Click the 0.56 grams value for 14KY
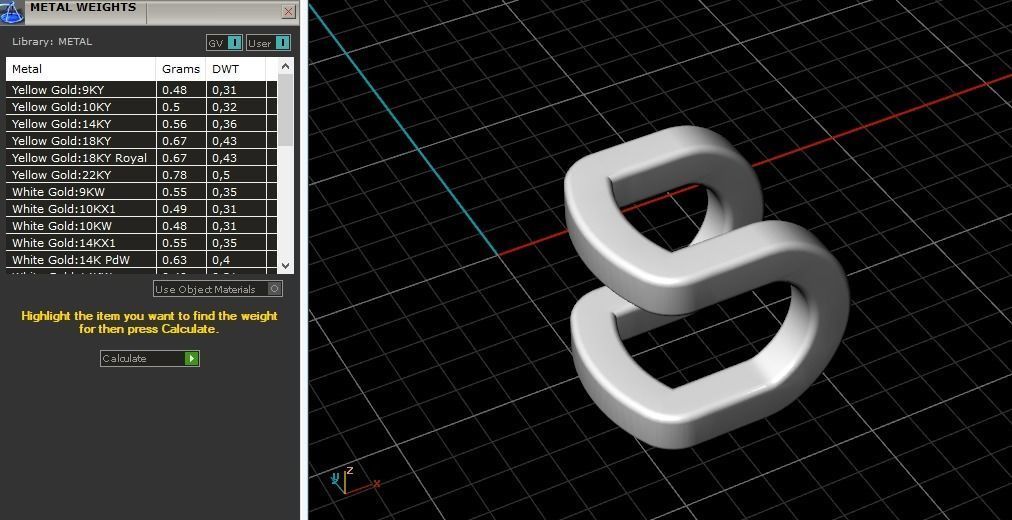Viewport: 1012px width, 520px height. tap(174, 124)
